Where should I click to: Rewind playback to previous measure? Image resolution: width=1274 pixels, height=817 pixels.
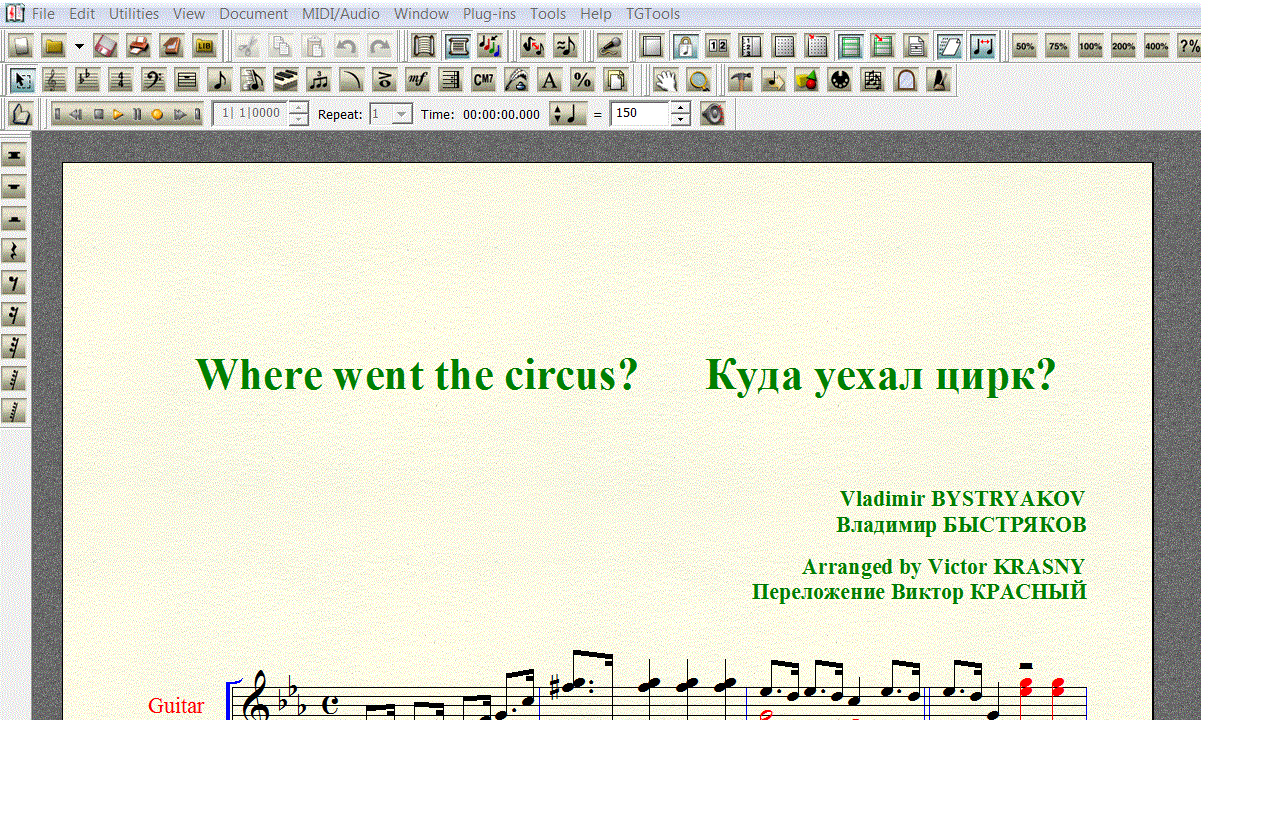pyautogui.click(x=77, y=114)
